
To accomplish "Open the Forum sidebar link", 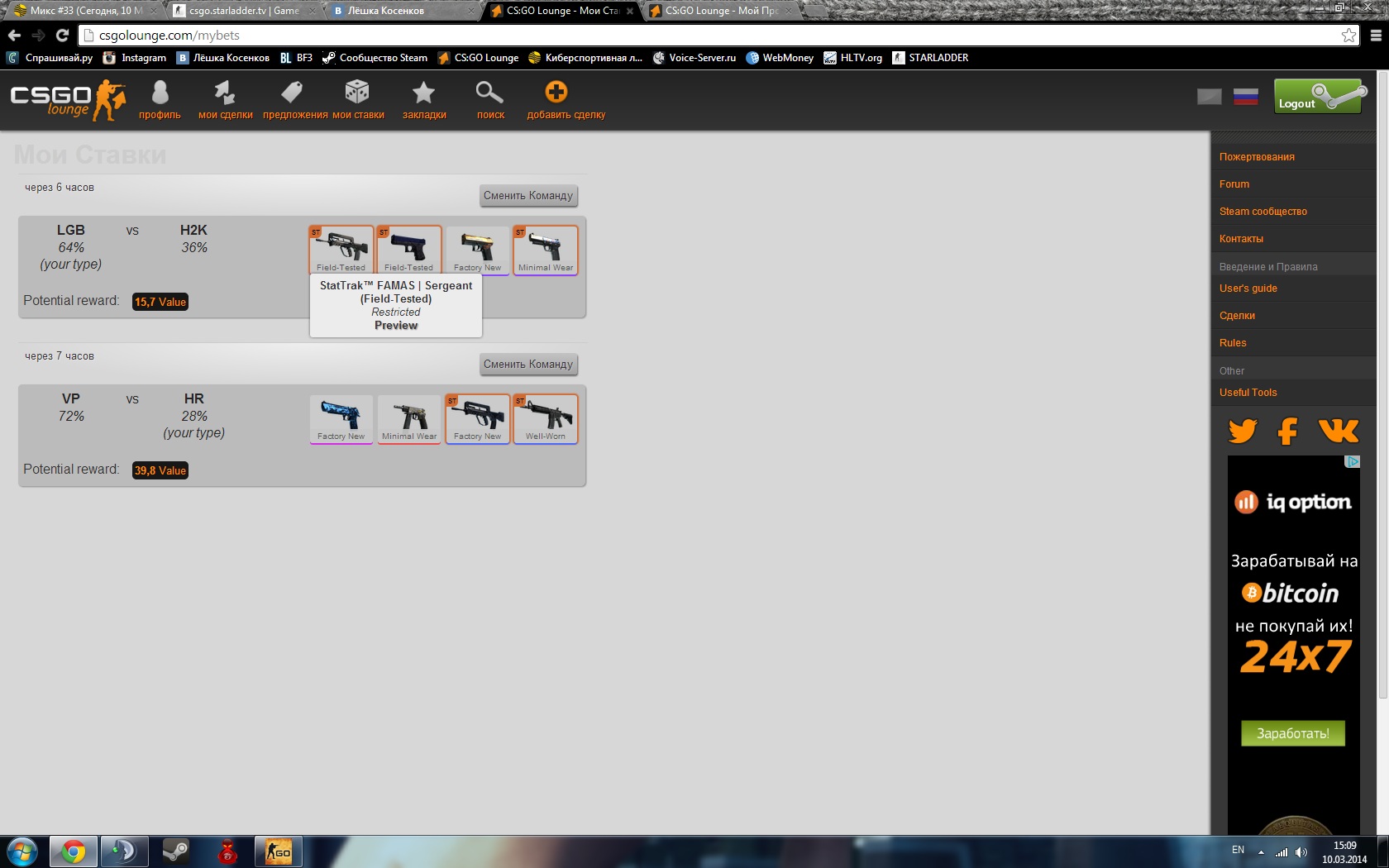I will click(1234, 184).
